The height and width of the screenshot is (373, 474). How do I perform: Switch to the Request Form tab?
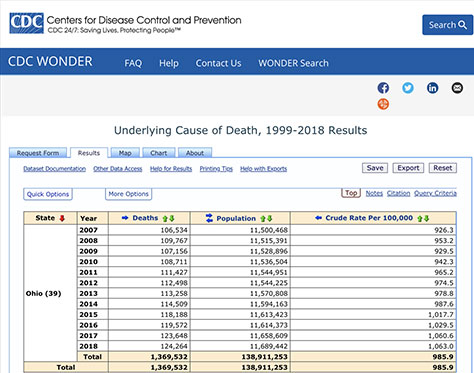coord(38,153)
